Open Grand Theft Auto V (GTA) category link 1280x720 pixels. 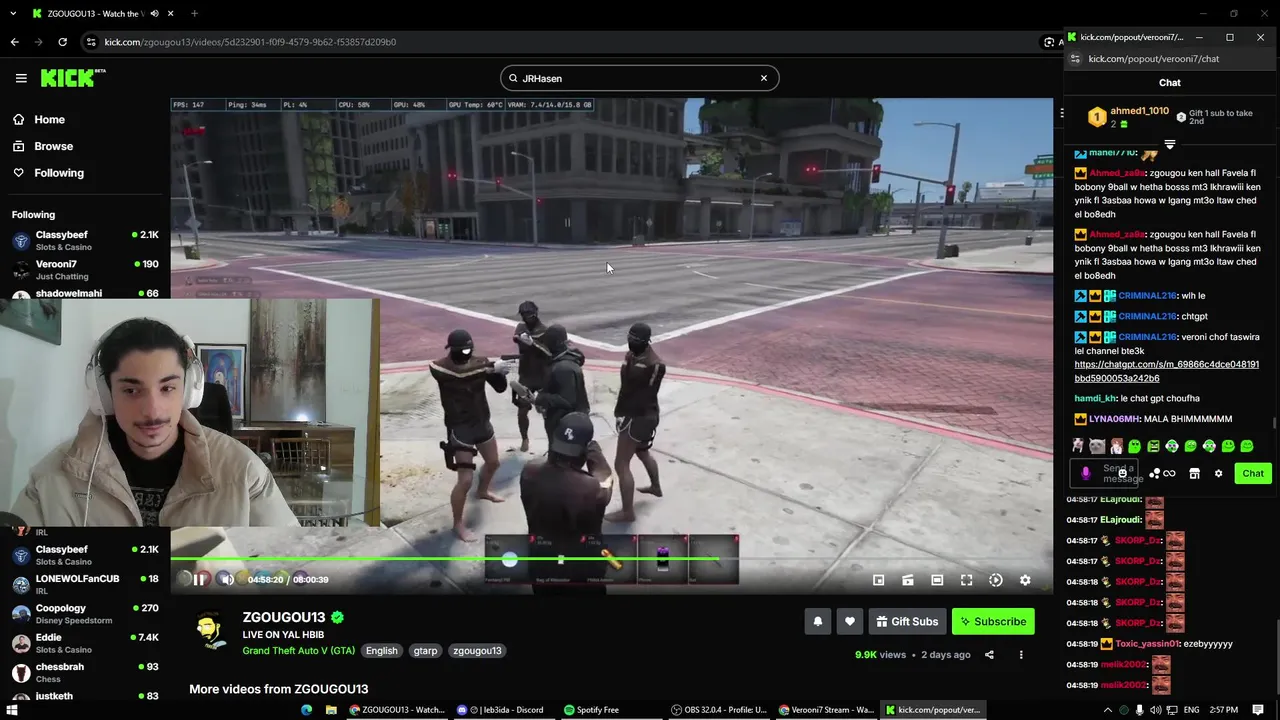(298, 651)
